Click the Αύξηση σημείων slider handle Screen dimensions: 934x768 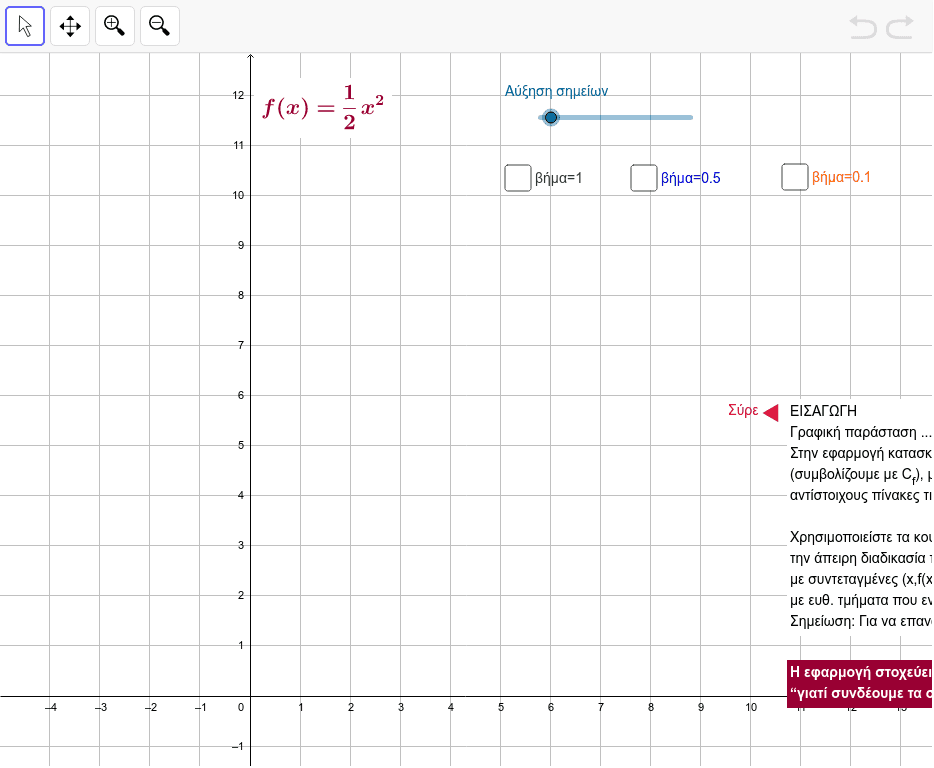point(551,117)
